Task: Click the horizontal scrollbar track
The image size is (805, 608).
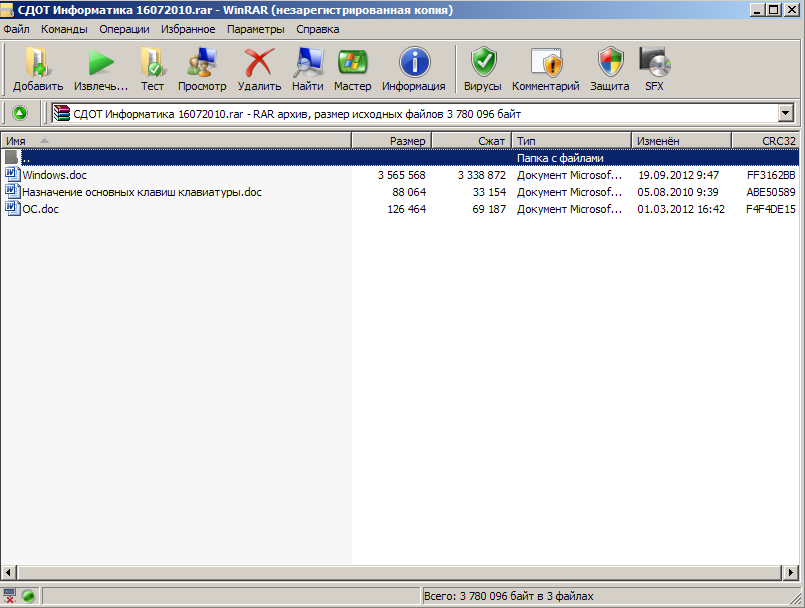Action: click(400, 572)
